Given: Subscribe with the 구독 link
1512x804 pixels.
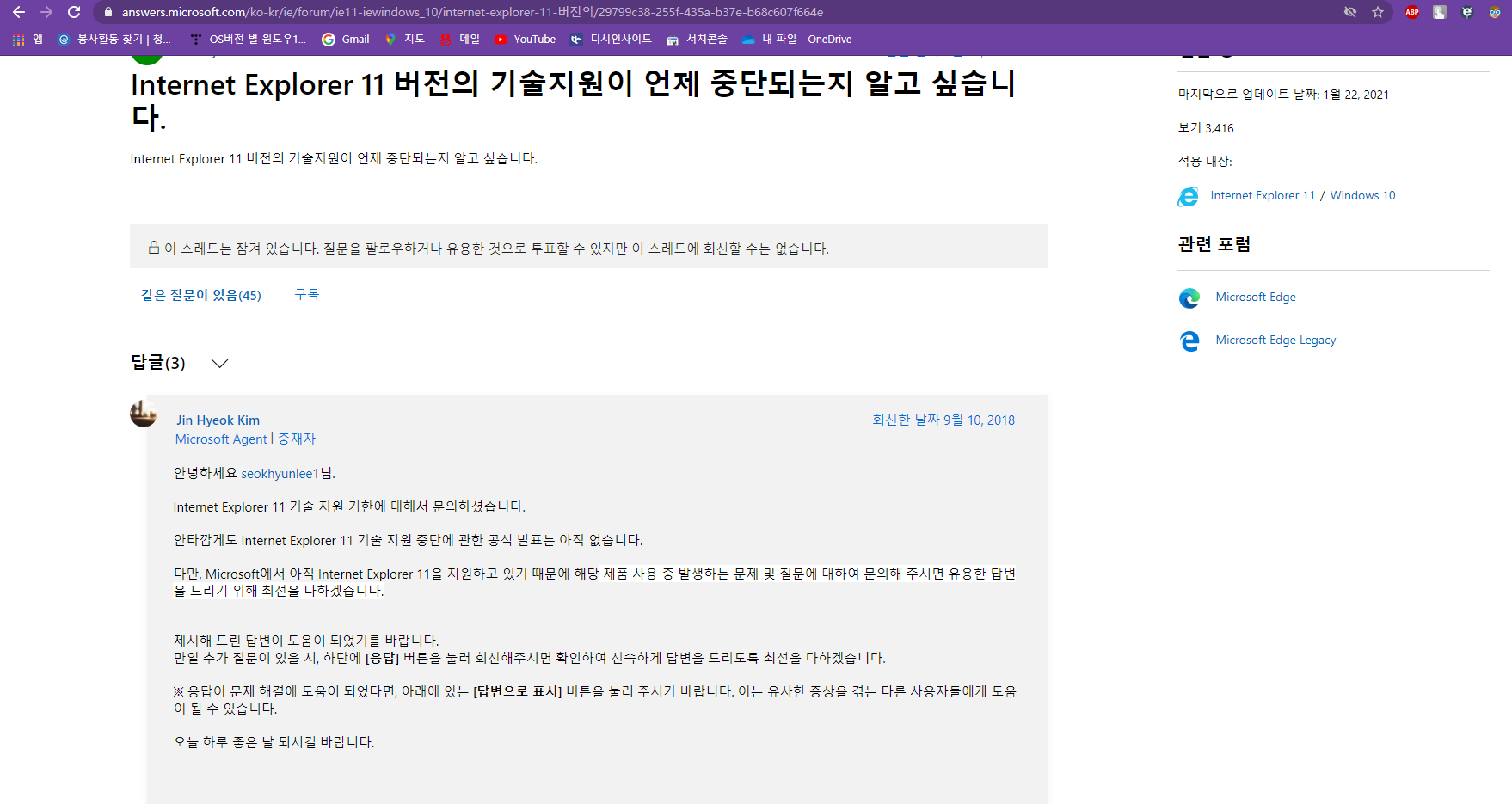Looking at the screenshot, I should (x=307, y=294).
